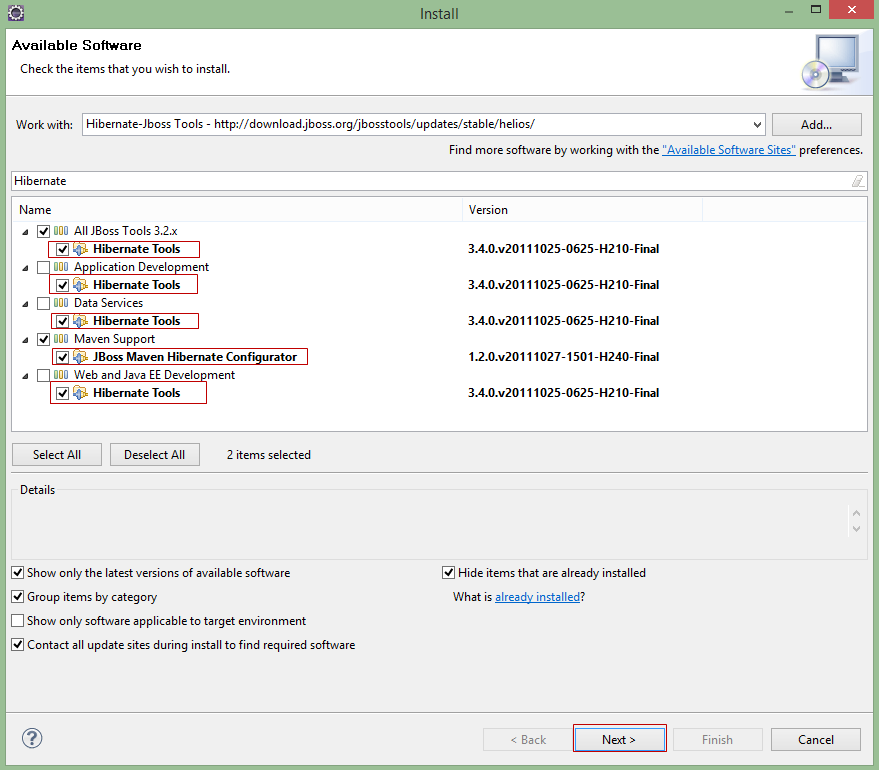Click the category icon beside Data Services

61,303
